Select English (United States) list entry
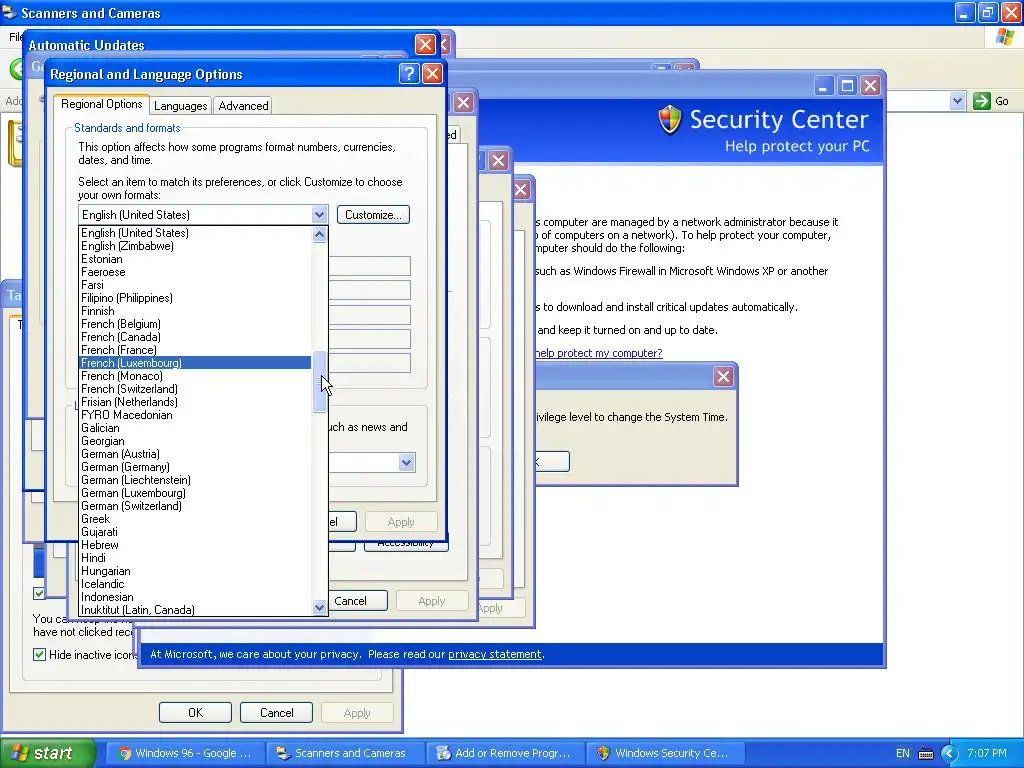The image size is (1024, 768). pyautogui.click(x=195, y=232)
